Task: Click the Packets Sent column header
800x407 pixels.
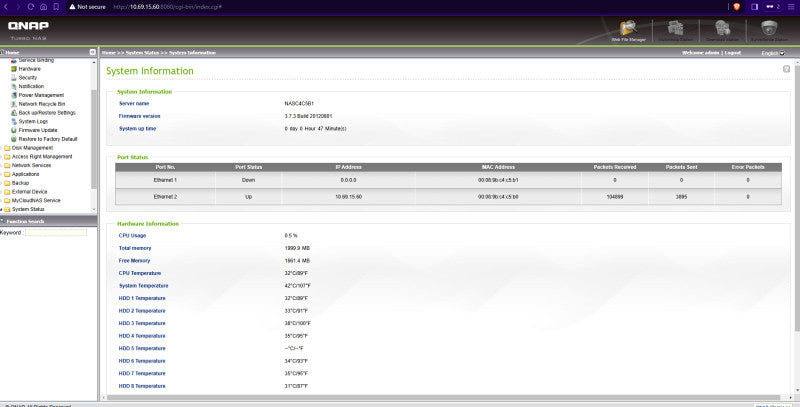Action: [681, 167]
